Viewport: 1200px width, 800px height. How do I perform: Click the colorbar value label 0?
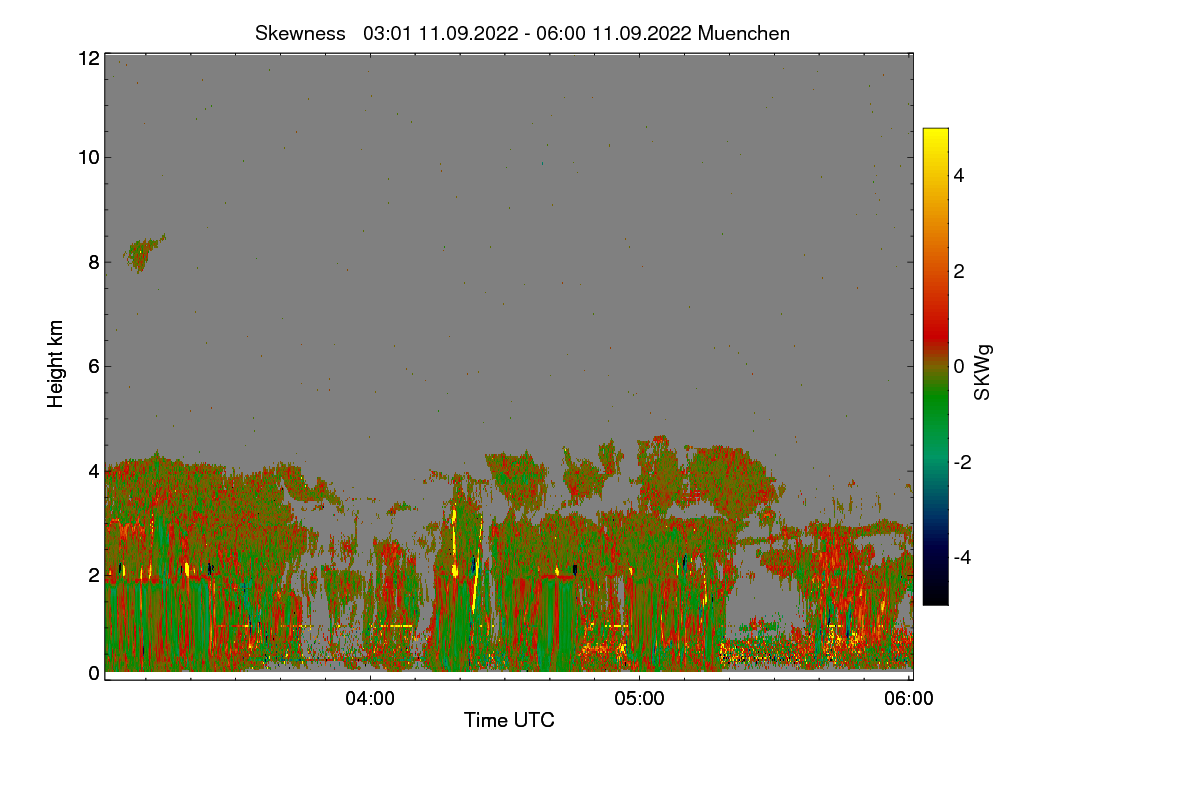(959, 366)
